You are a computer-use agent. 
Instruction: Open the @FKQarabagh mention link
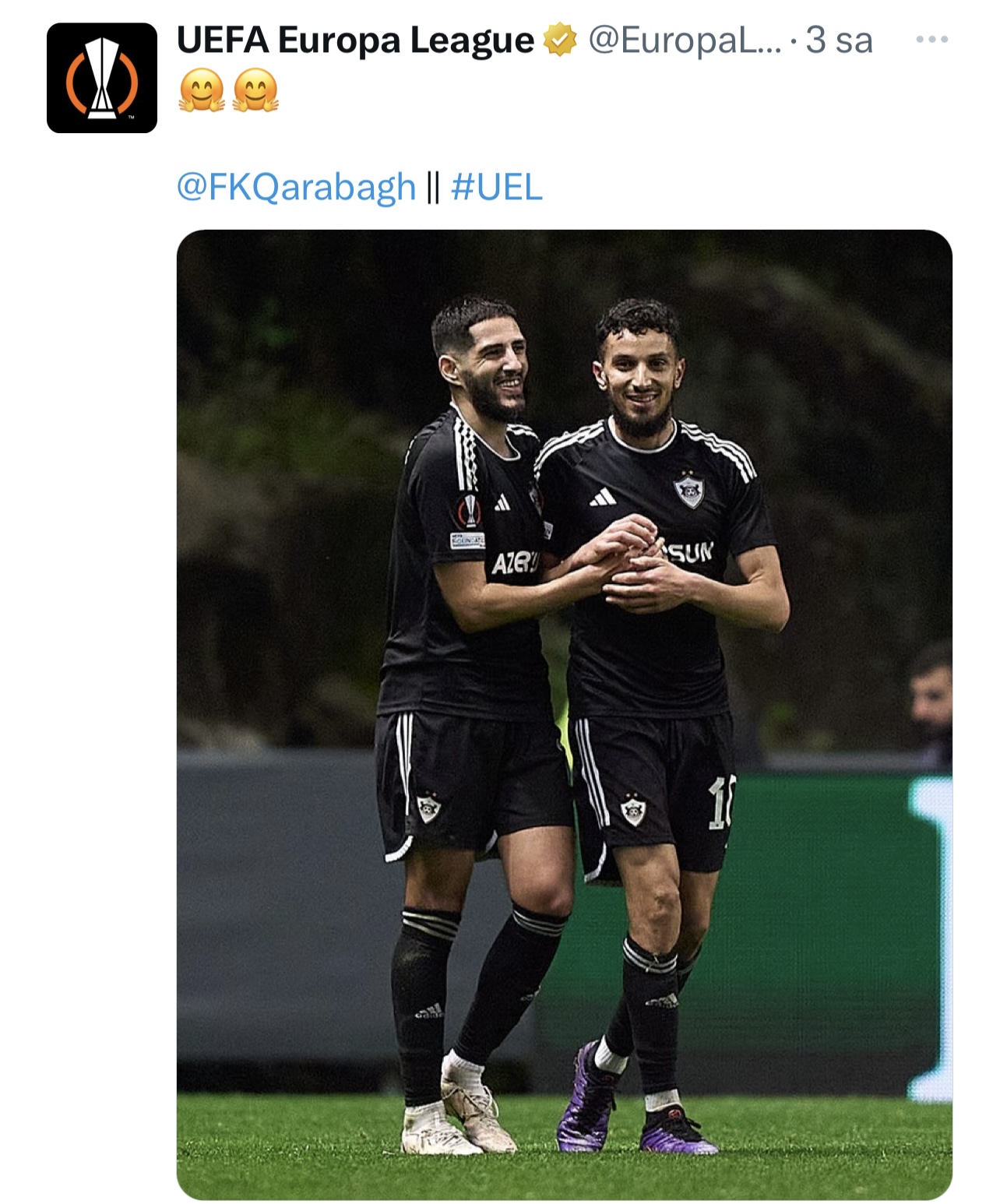coord(297,188)
